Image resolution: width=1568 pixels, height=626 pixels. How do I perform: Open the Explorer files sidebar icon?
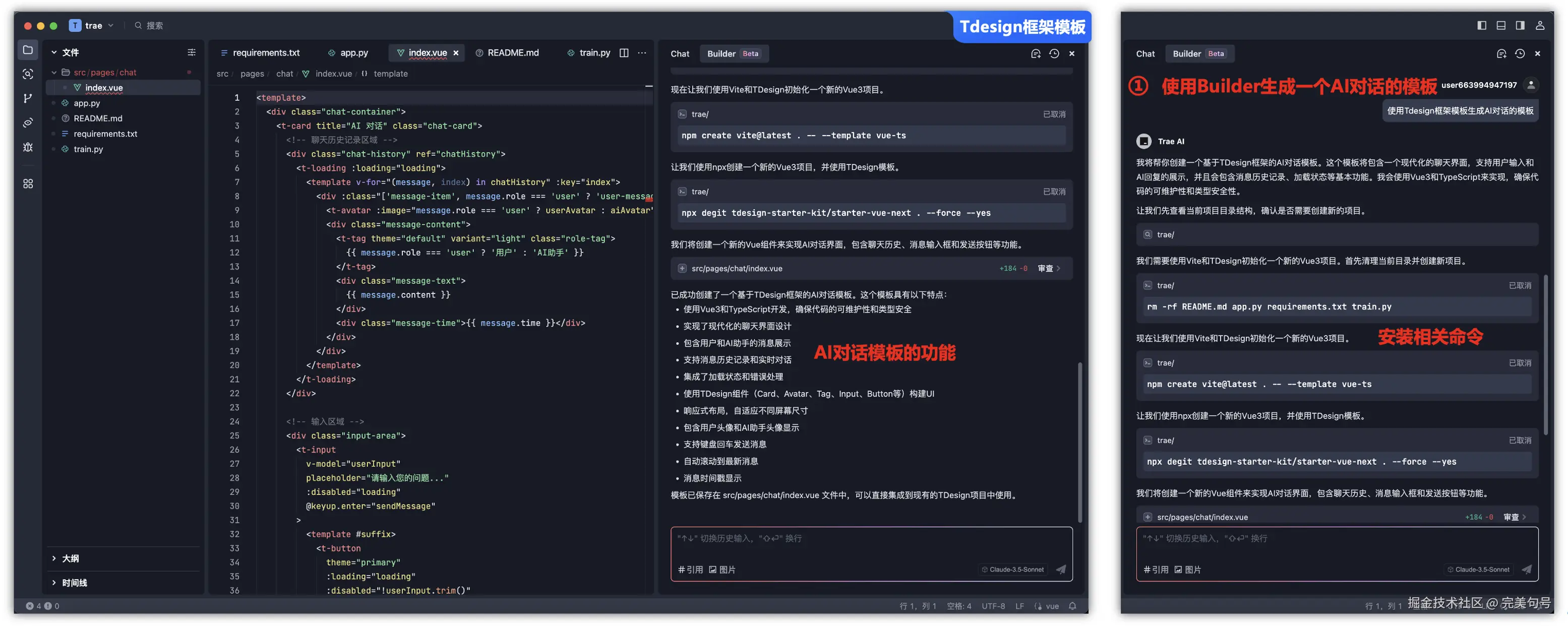(x=28, y=50)
